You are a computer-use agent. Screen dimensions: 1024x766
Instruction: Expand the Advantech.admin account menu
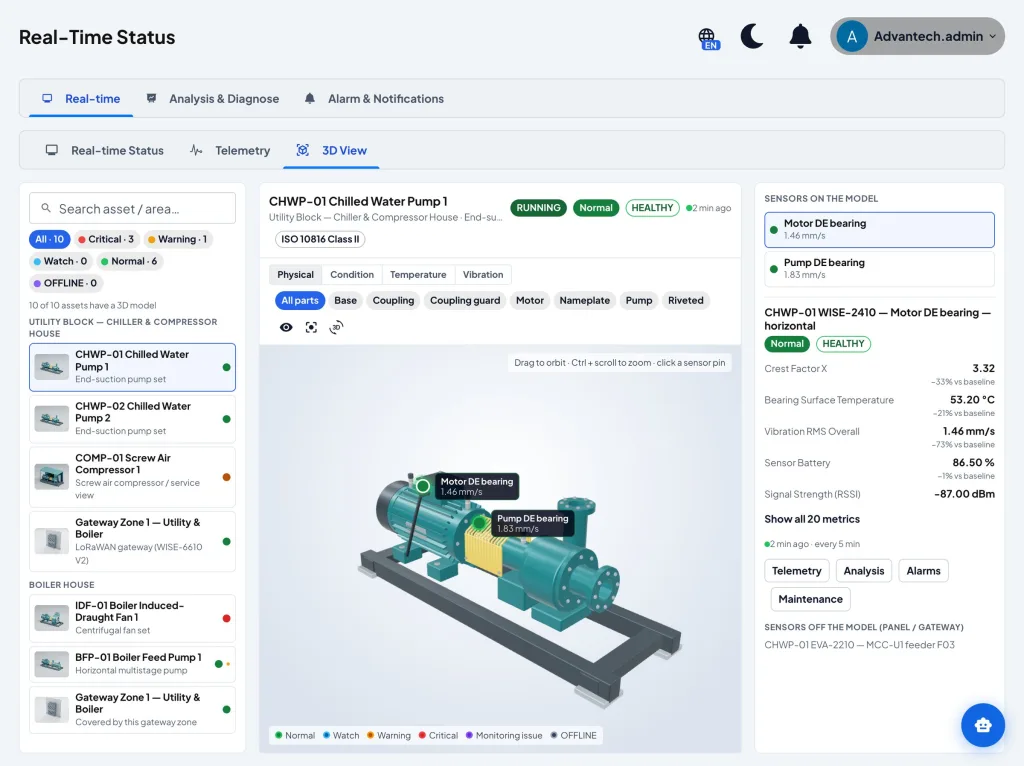[x=917, y=37]
